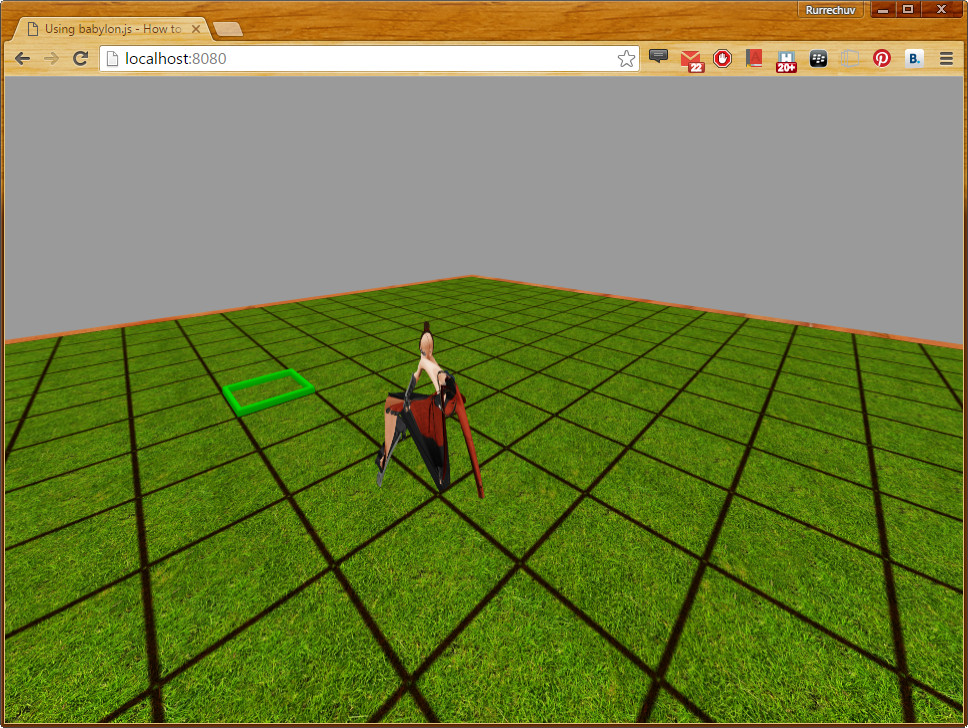The image size is (968, 728).
Task: Go back to the previous page
Action: click(x=22, y=59)
